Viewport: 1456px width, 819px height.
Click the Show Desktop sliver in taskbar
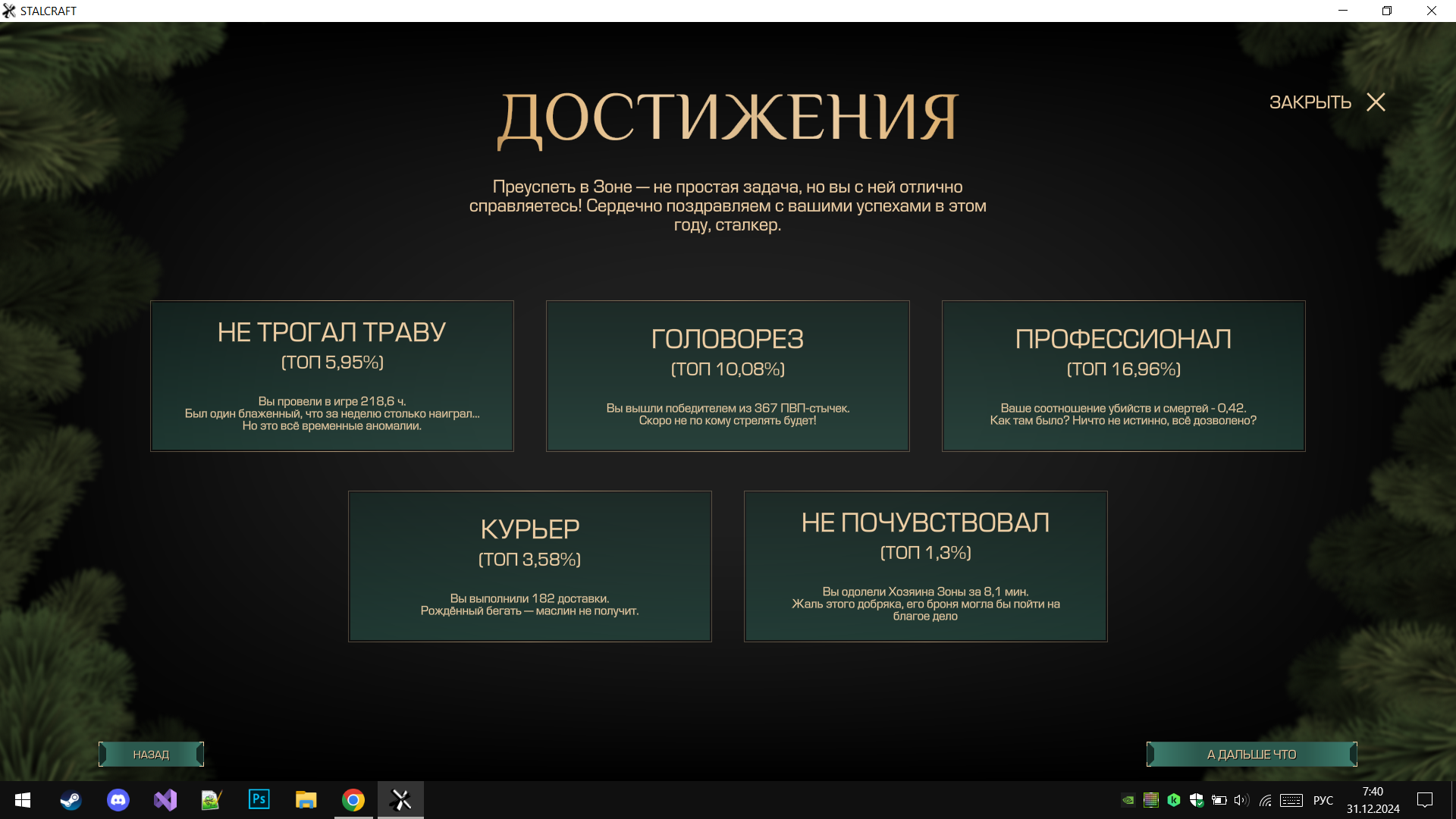tap(1453, 800)
